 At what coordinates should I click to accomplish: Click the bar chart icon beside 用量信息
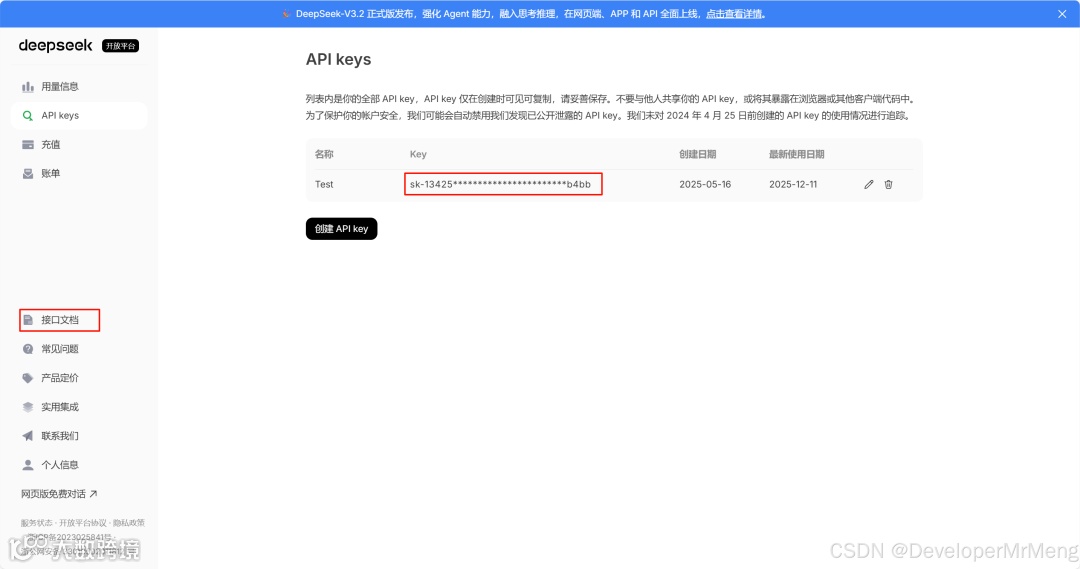28,87
